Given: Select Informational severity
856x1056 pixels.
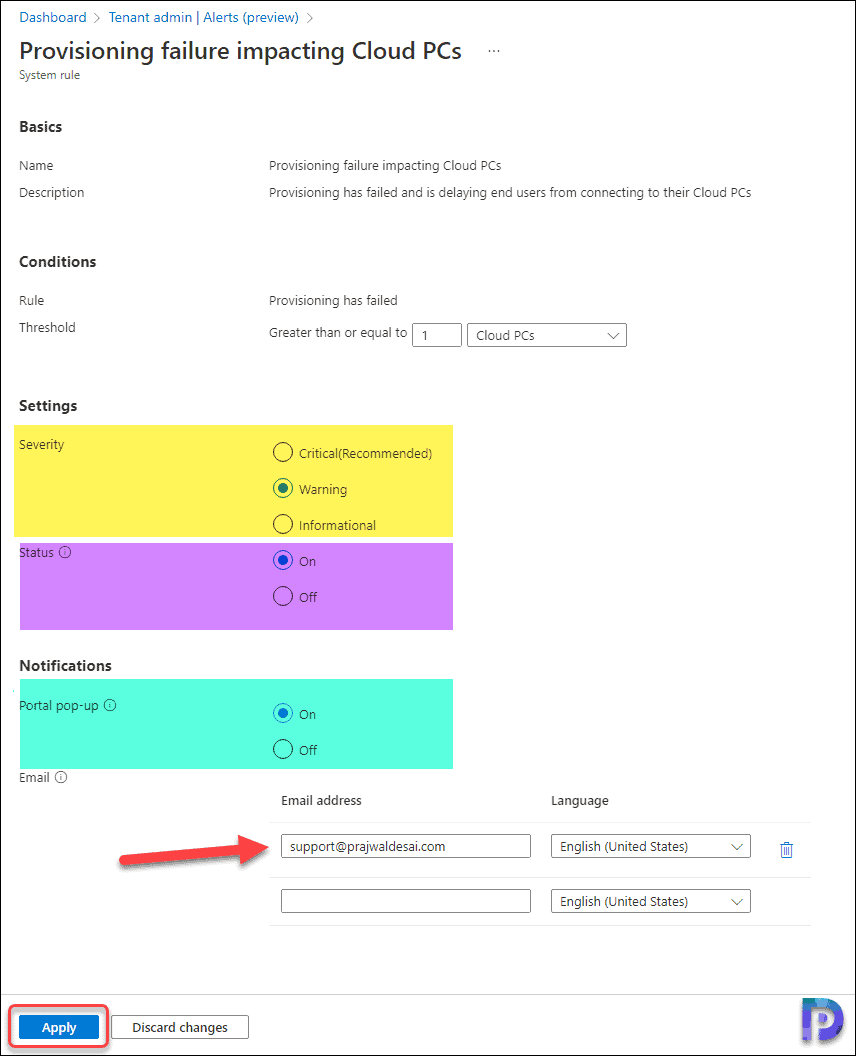Looking at the screenshot, I should (283, 524).
